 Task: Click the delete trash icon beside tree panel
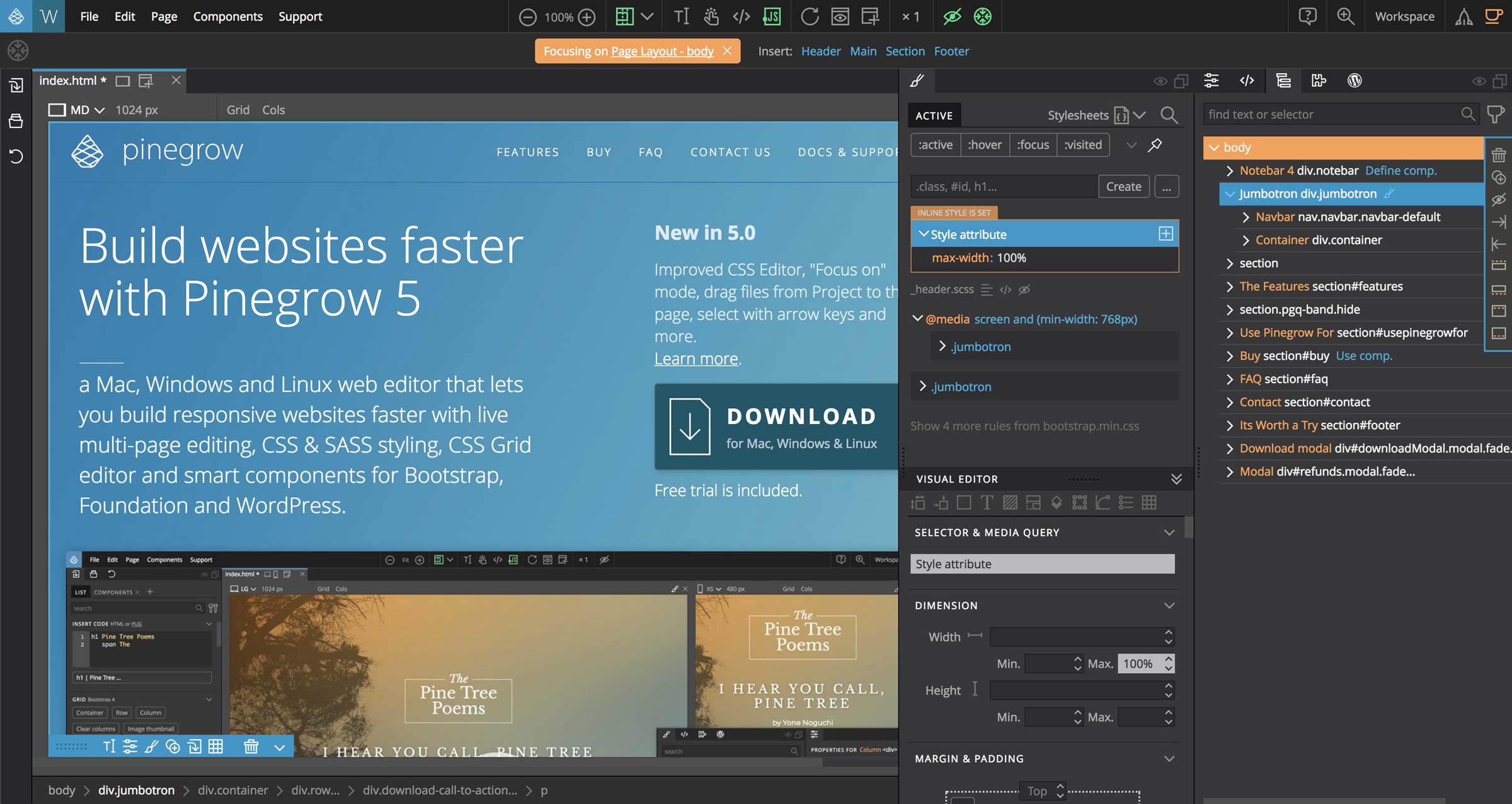[1499, 155]
